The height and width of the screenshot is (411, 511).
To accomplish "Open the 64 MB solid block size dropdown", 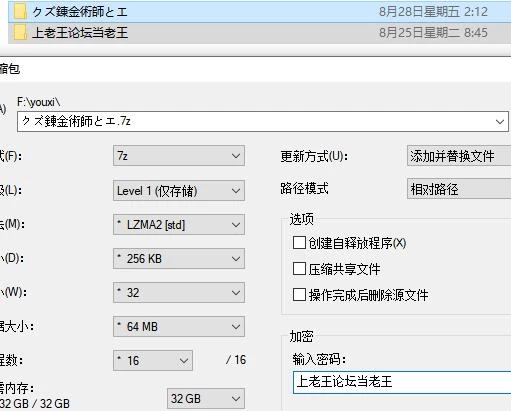I will [179, 327].
